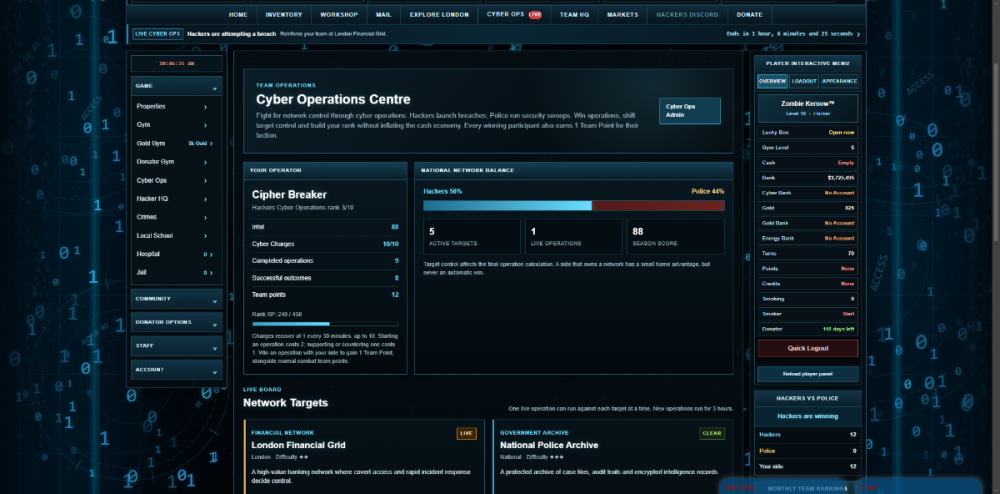Click the Bank row in the player panel
The height and width of the screenshot is (494, 1000).
click(x=808, y=178)
